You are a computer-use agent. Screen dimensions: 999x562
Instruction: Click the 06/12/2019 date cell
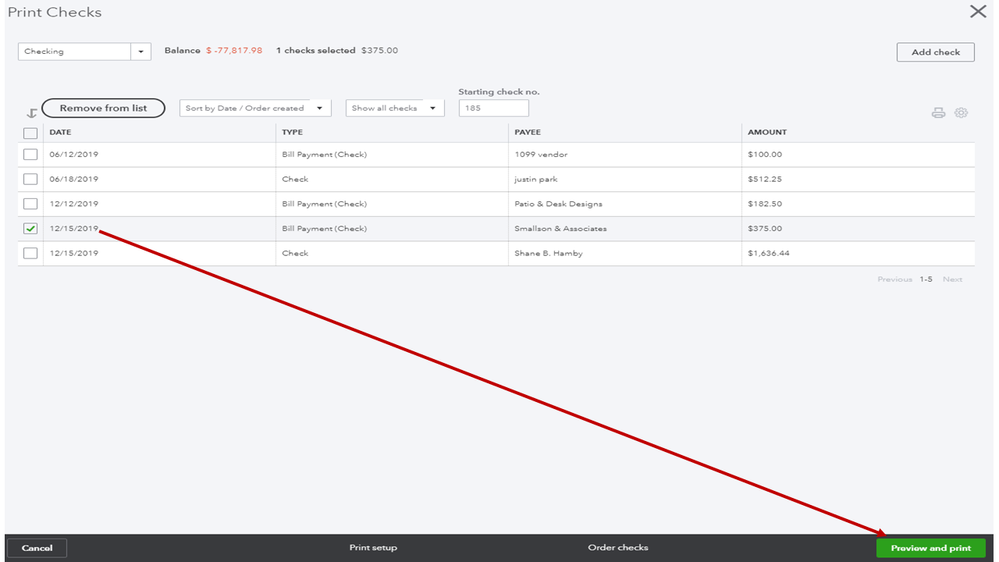[74, 154]
